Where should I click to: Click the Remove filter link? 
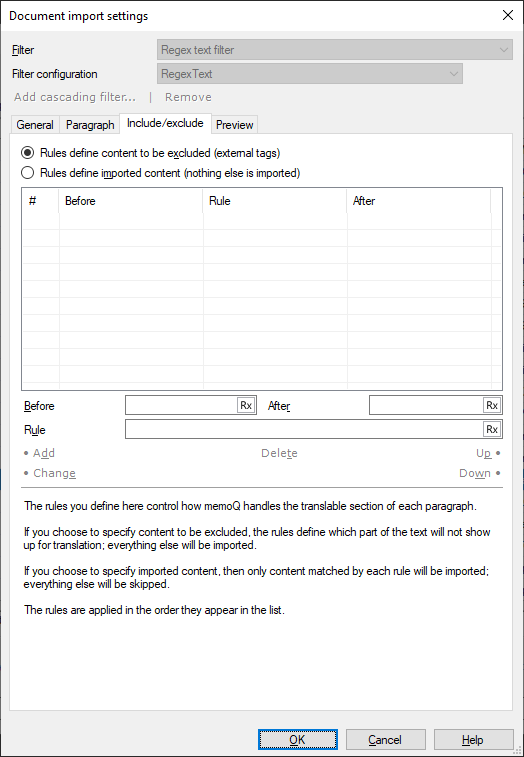tap(188, 97)
